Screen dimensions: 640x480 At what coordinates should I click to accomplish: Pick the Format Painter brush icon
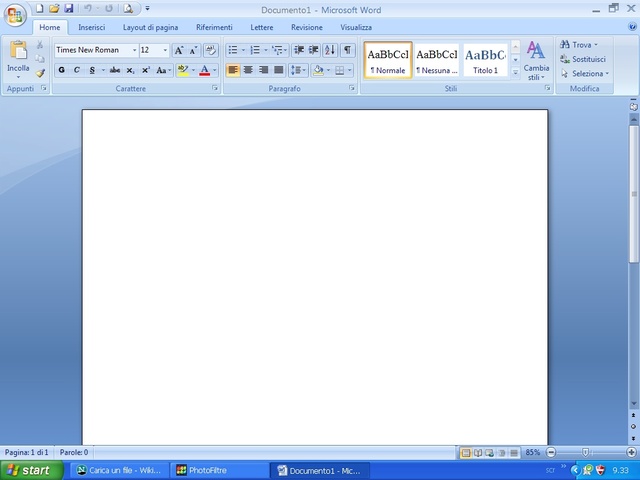(40, 73)
